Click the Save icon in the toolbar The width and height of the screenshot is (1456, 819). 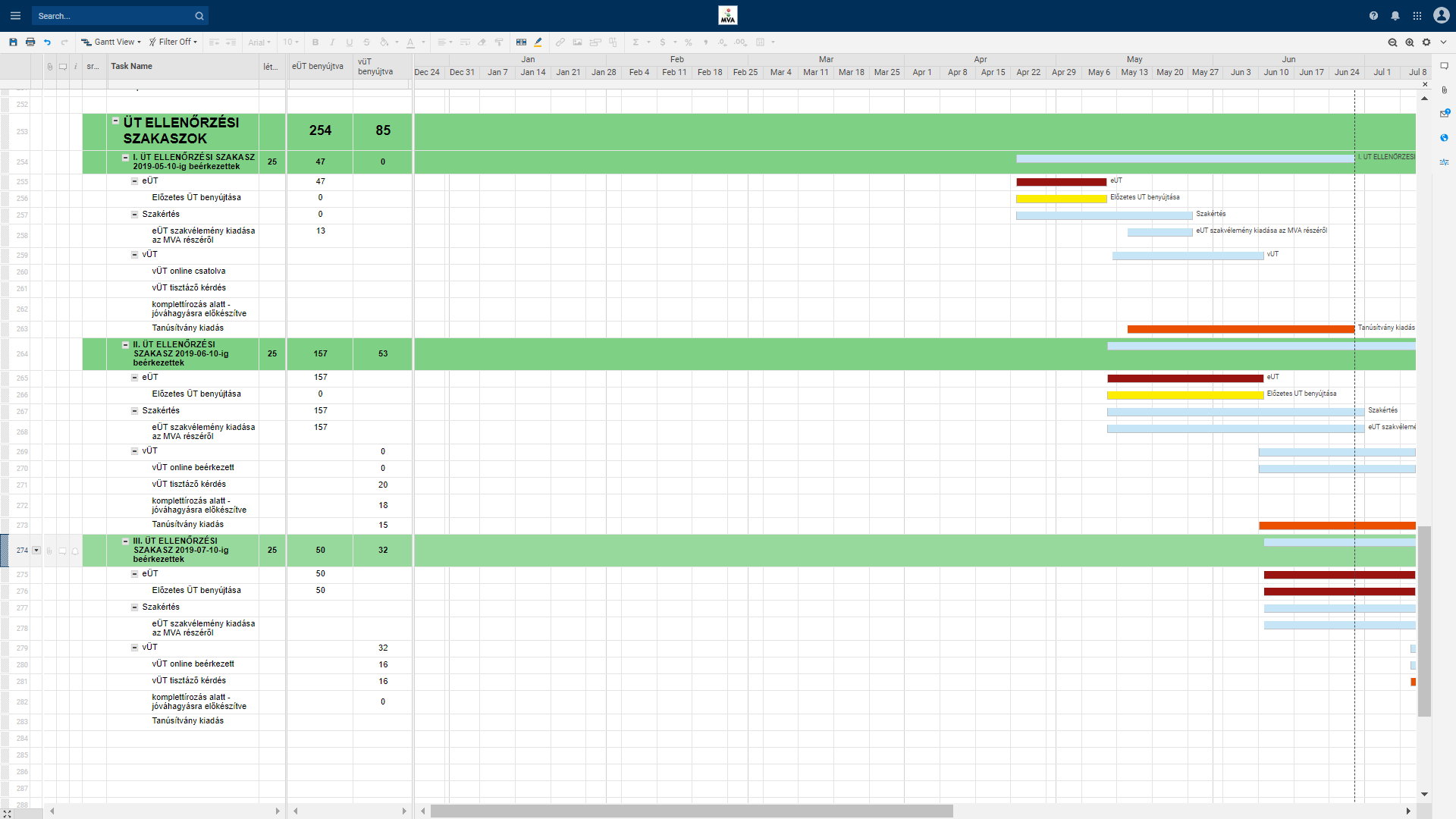point(13,42)
